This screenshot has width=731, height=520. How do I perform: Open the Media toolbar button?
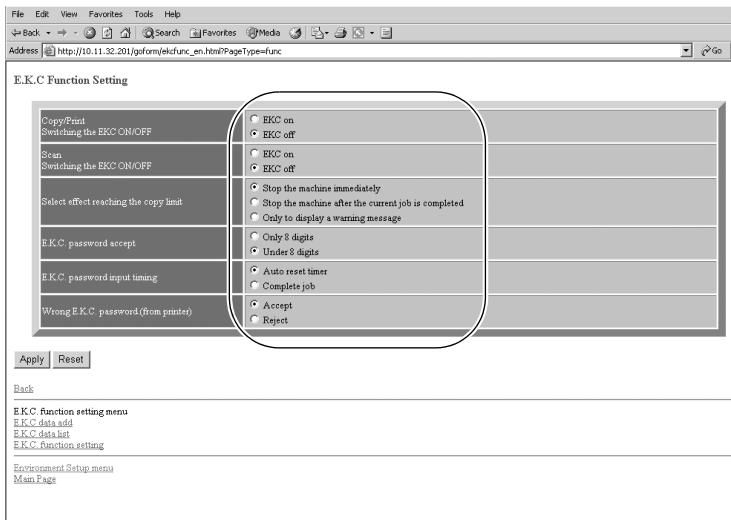pos(263,33)
